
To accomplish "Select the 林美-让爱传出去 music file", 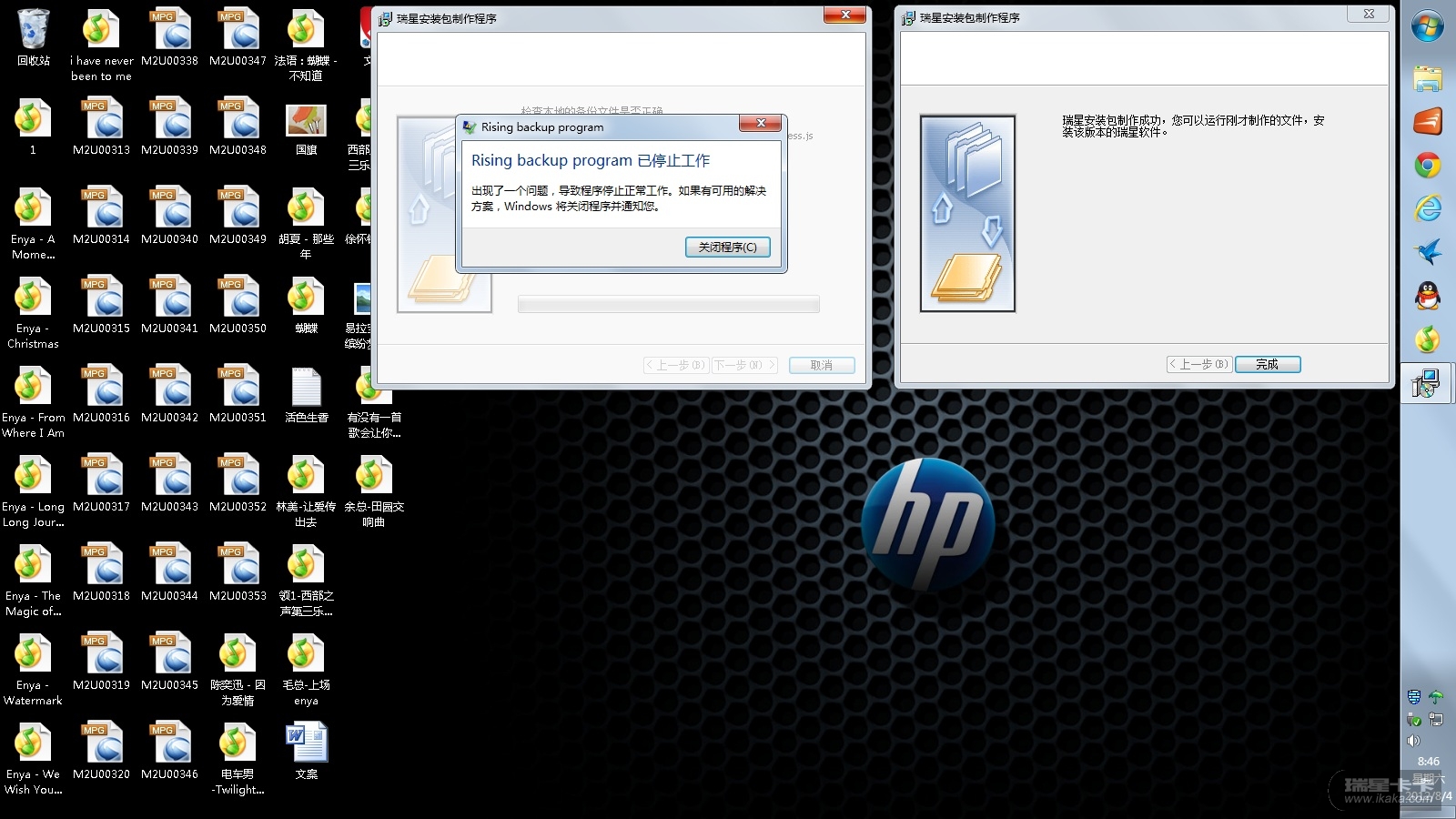I will (x=306, y=491).
